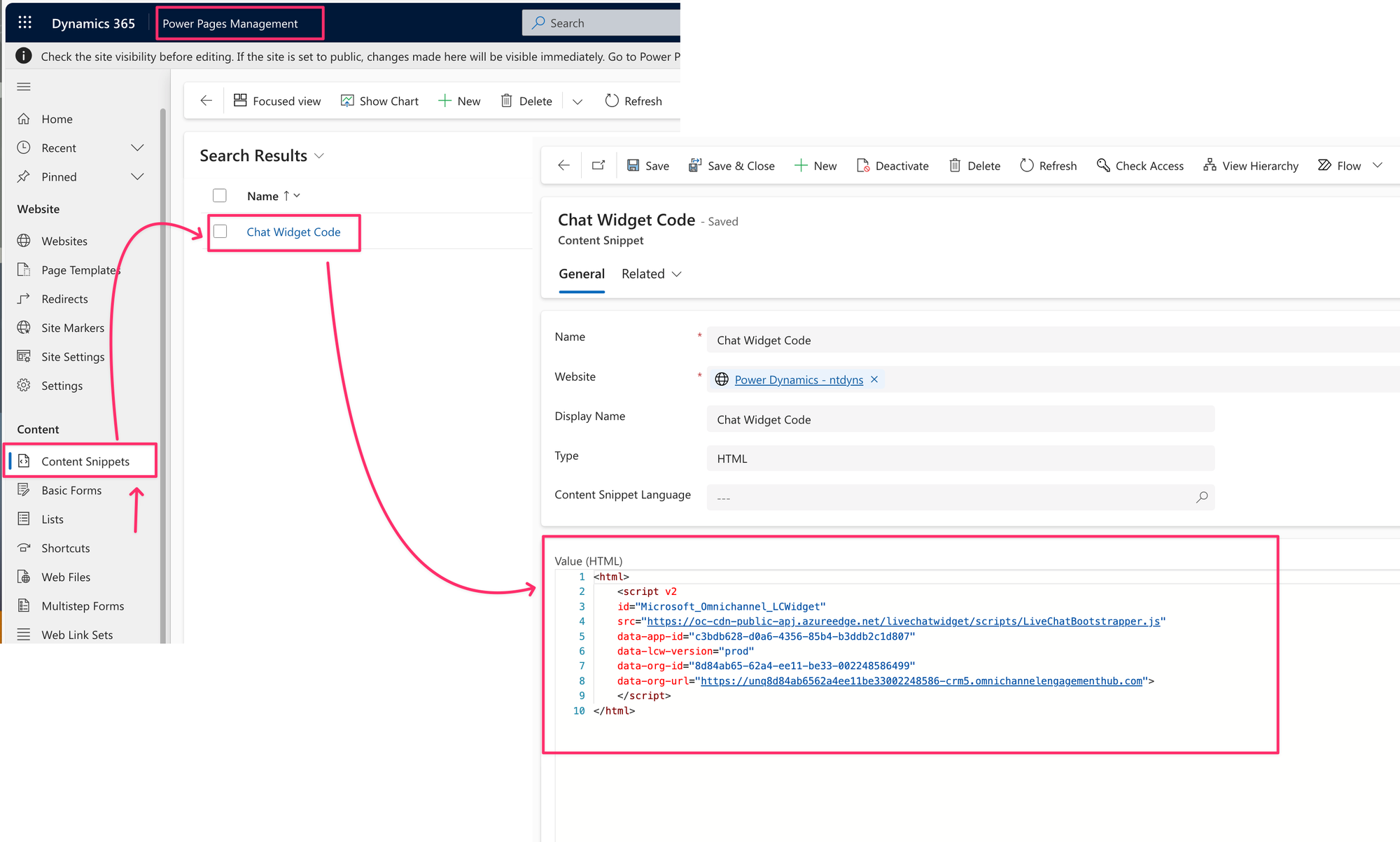Check the Chat Widget Code row checkbox

[x=220, y=232]
